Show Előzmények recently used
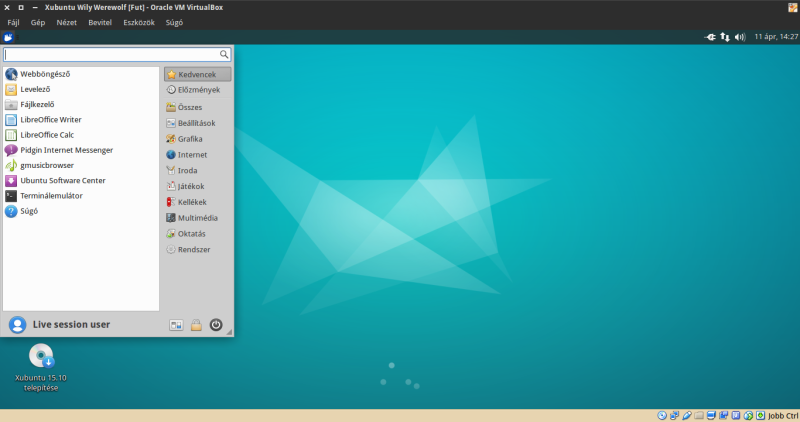Screen dimensions: 800x422 point(197,90)
